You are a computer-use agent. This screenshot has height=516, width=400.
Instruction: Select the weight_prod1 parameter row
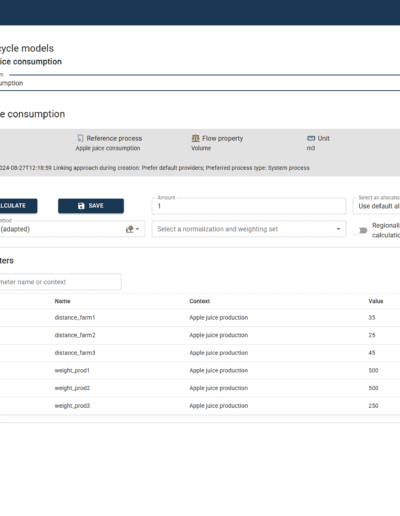tap(200, 371)
